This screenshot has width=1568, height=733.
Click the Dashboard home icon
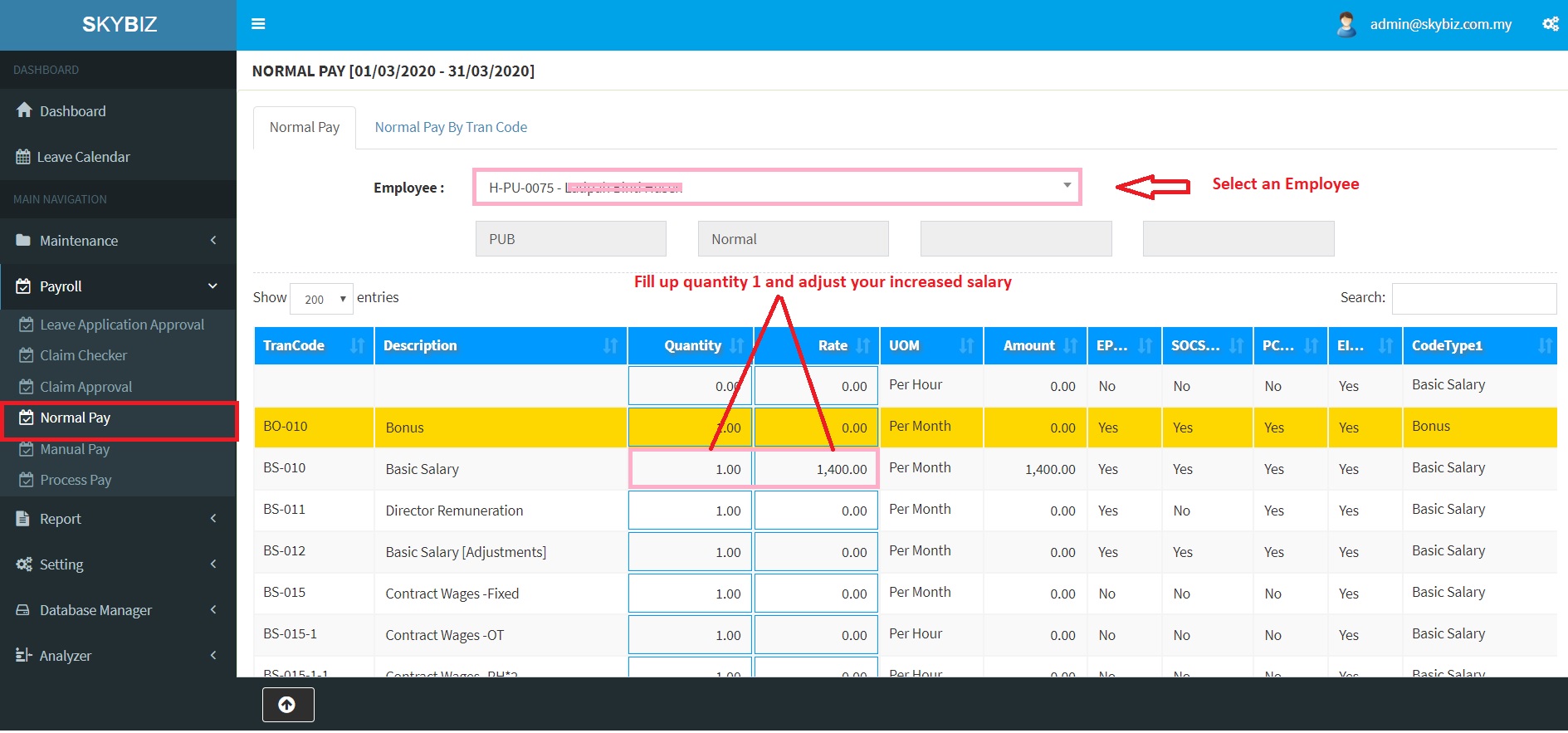click(x=24, y=110)
